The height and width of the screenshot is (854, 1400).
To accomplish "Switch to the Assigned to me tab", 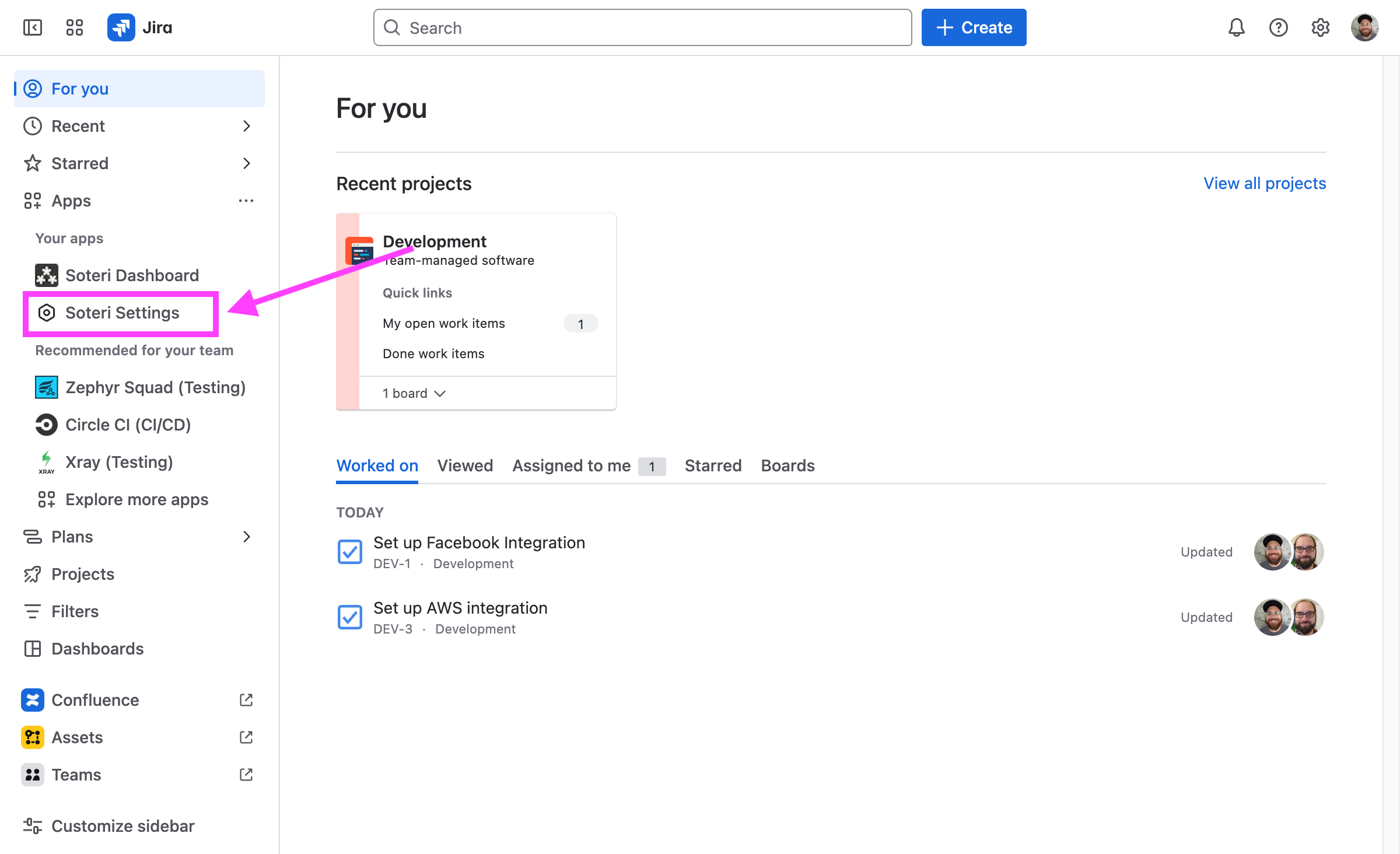I will 571,466.
